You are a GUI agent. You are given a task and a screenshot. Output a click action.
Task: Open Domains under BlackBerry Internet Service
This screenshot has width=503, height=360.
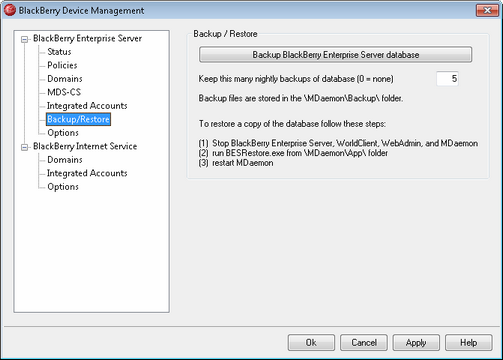[65, 160]
